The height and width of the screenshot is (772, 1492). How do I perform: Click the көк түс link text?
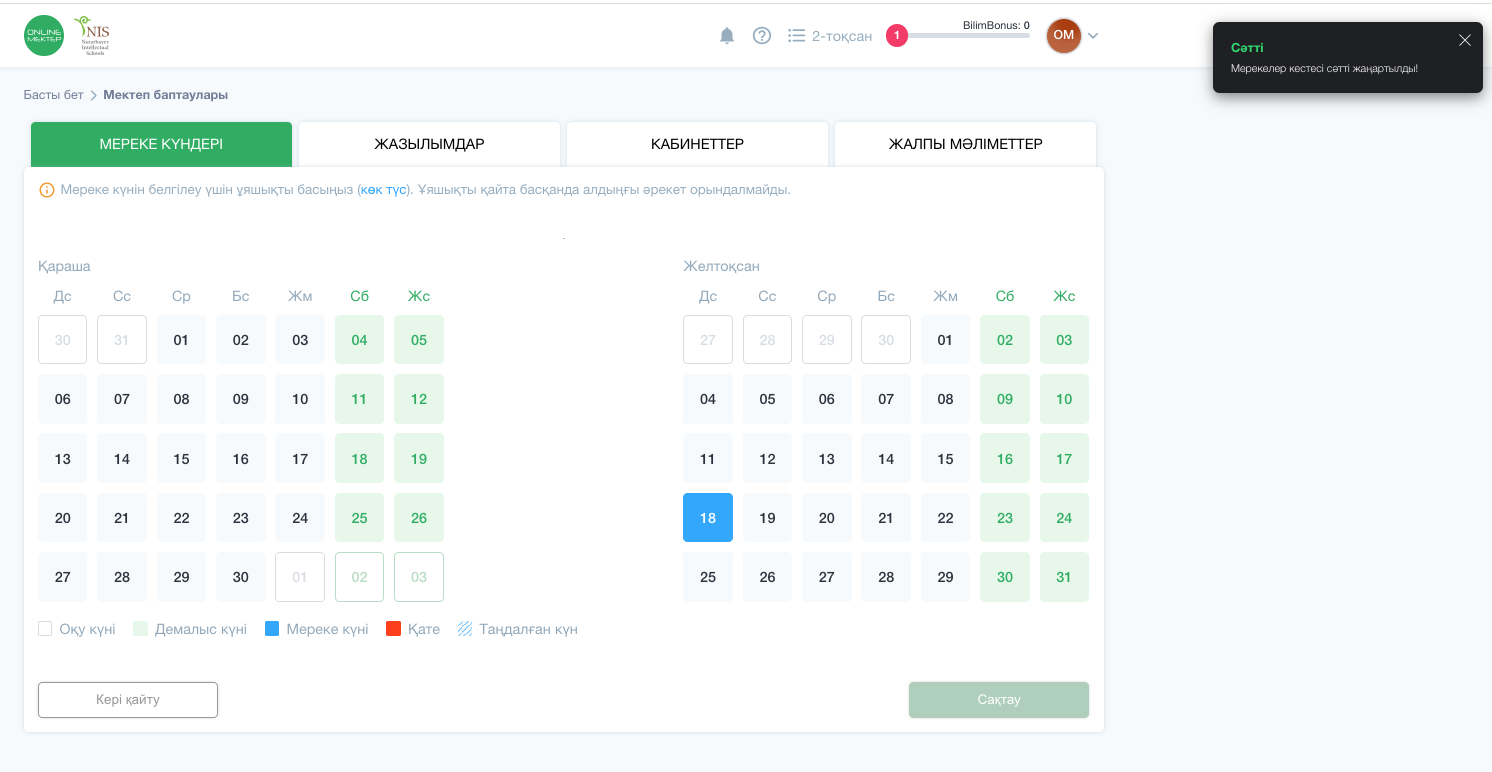coord(385,190)
